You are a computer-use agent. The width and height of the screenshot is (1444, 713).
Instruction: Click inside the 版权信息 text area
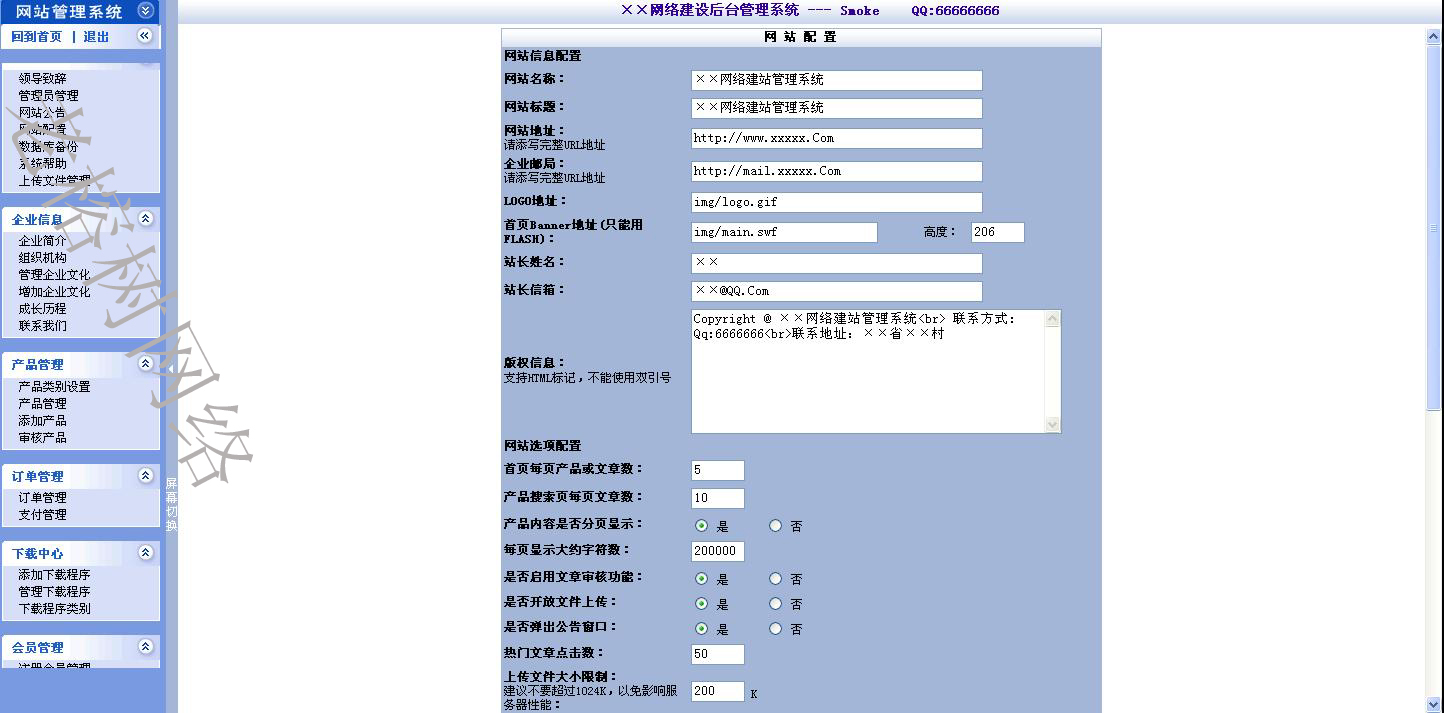(x=867, y=371)
